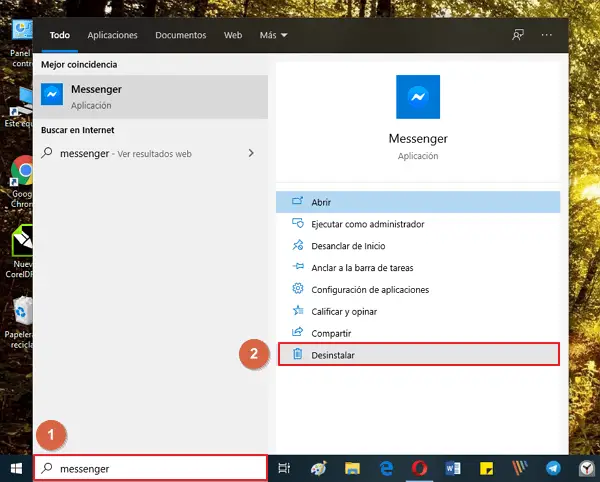The height and width of the screenshot is (482, 600).
Task: Click magnifier icon in taskbar search box
Action: pyautogui.click(x=47, y=468)
